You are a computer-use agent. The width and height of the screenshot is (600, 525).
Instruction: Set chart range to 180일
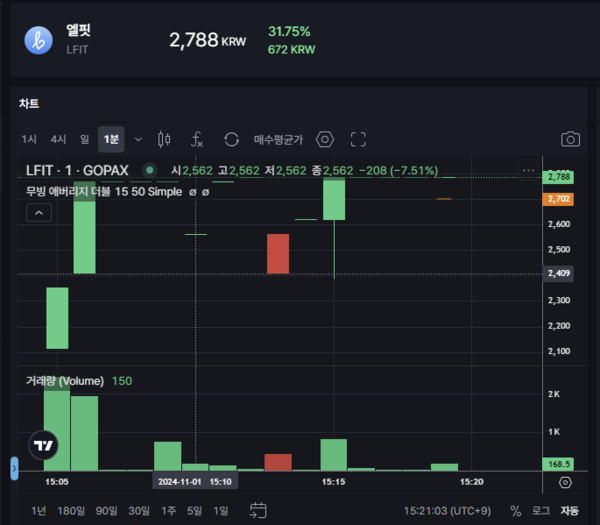click(70, 510)
